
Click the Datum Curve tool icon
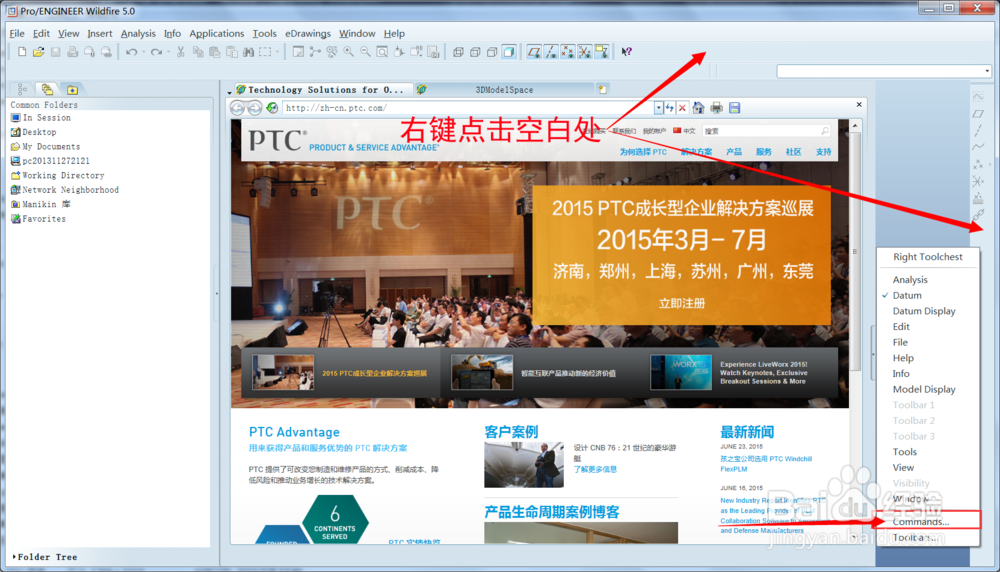[978, 147]
